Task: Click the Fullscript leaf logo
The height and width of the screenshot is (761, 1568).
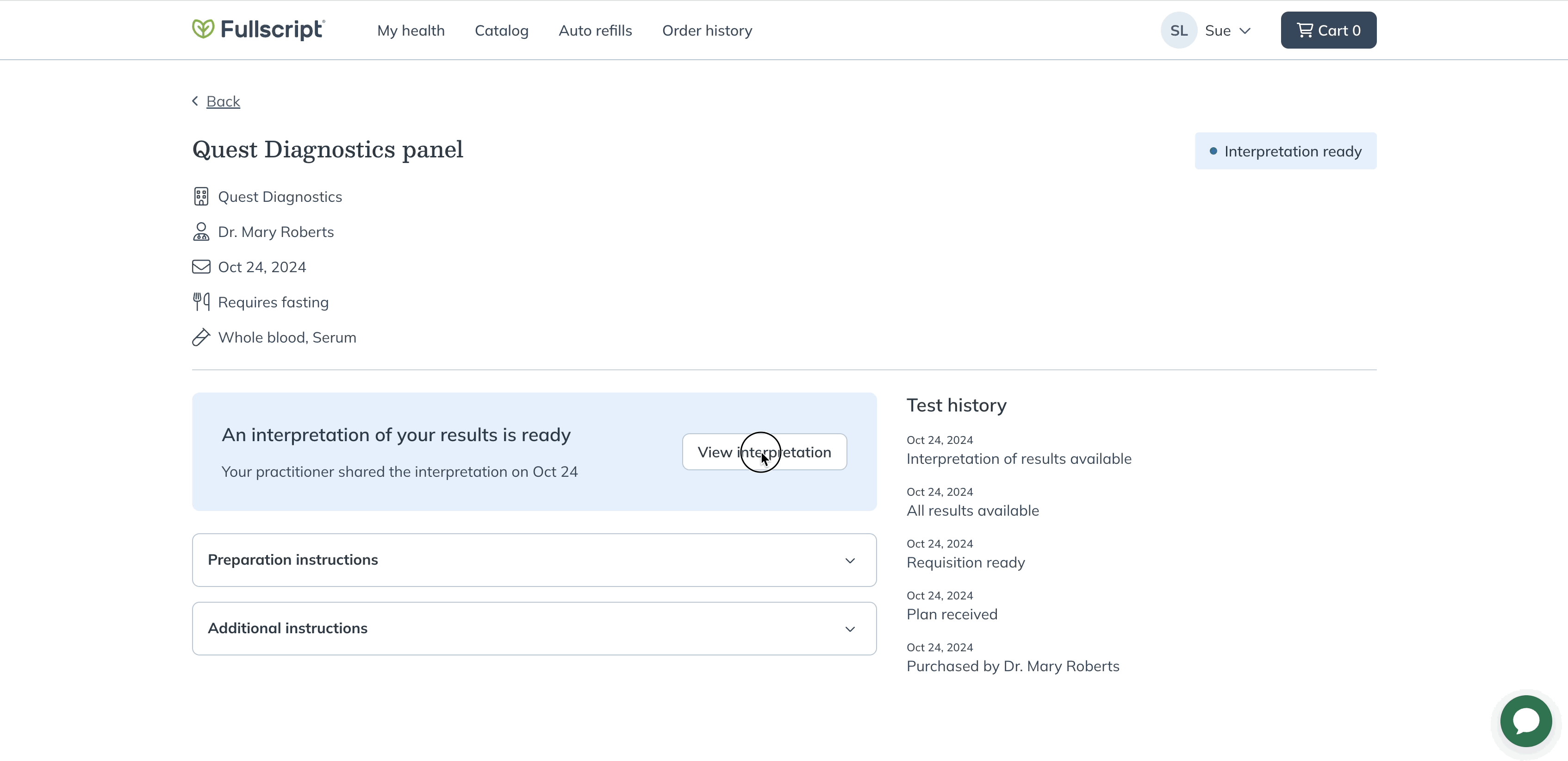Action: (x=203, y=29)
